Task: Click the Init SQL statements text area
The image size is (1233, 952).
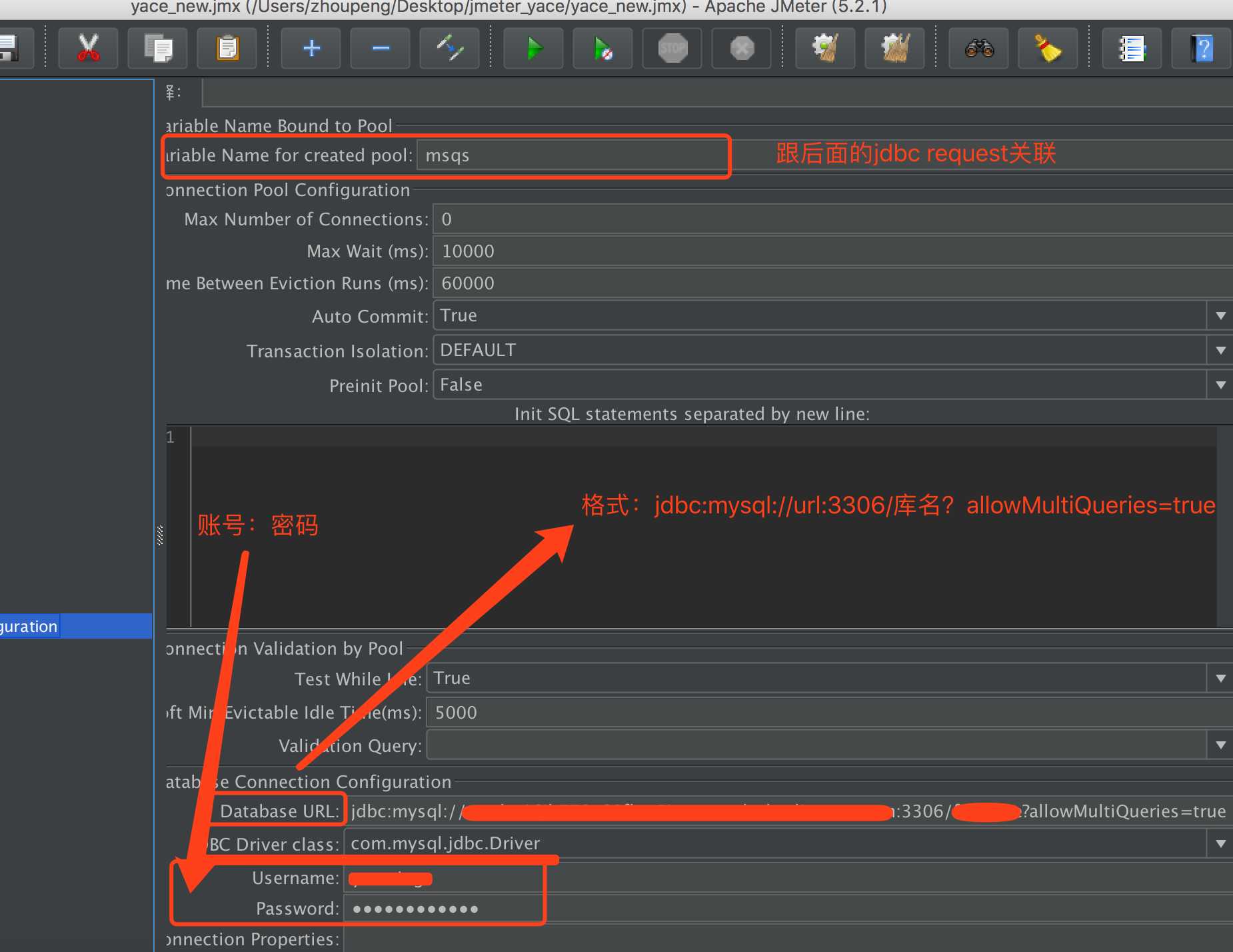Action: (x=703, y=527)
